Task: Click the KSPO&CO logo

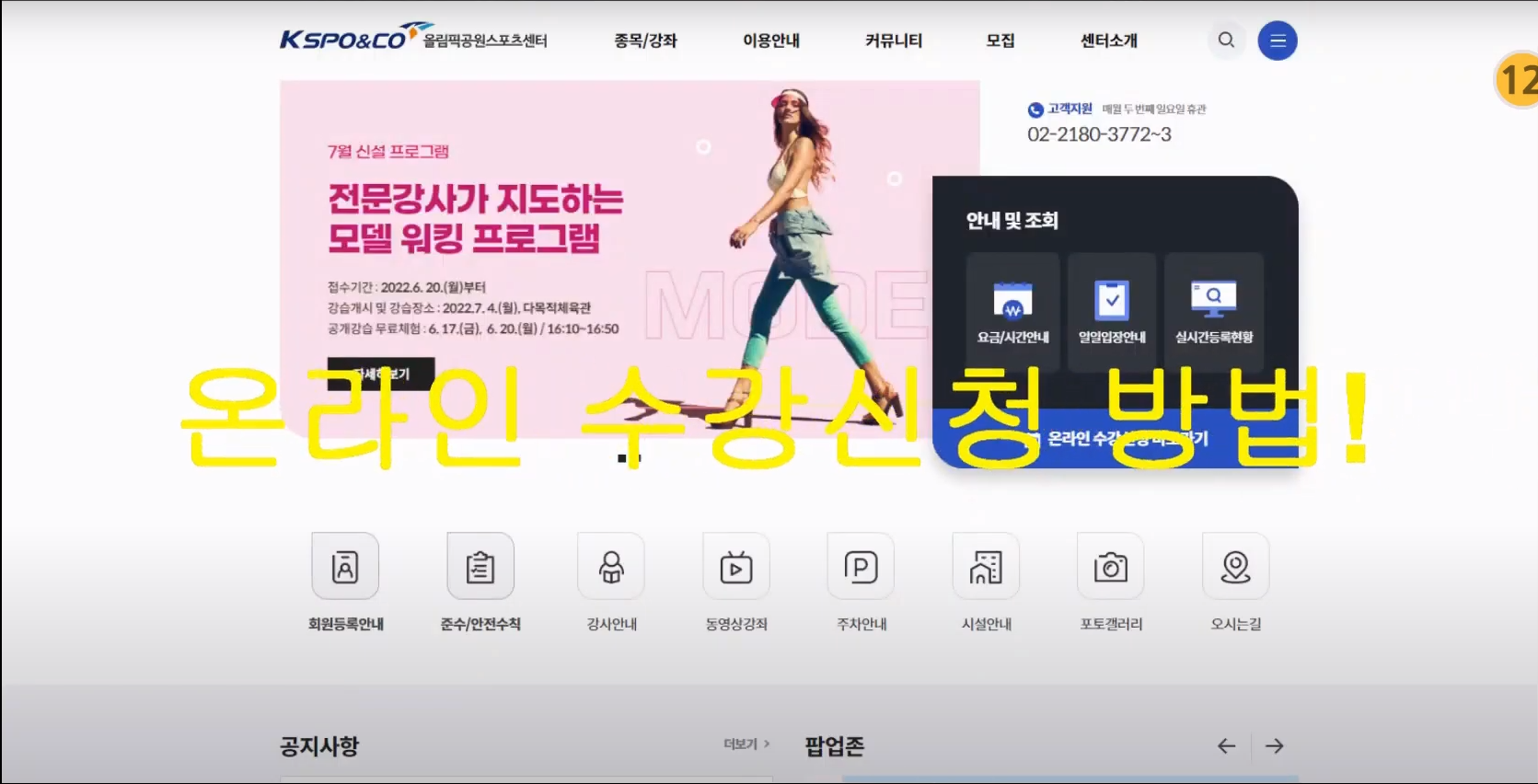Action: point(414,39)
